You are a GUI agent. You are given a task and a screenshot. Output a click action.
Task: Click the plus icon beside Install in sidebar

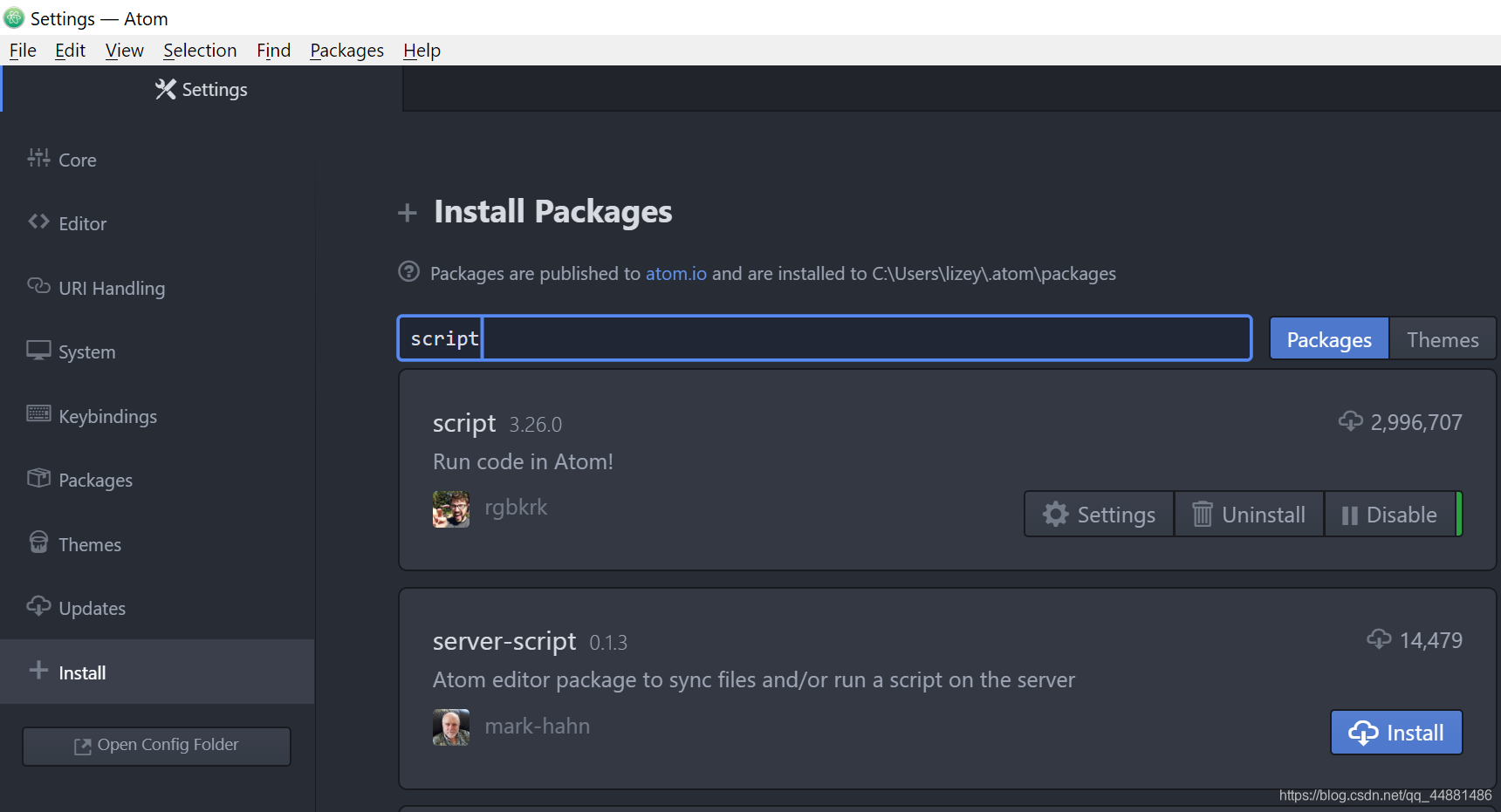[x=38, y=670]
